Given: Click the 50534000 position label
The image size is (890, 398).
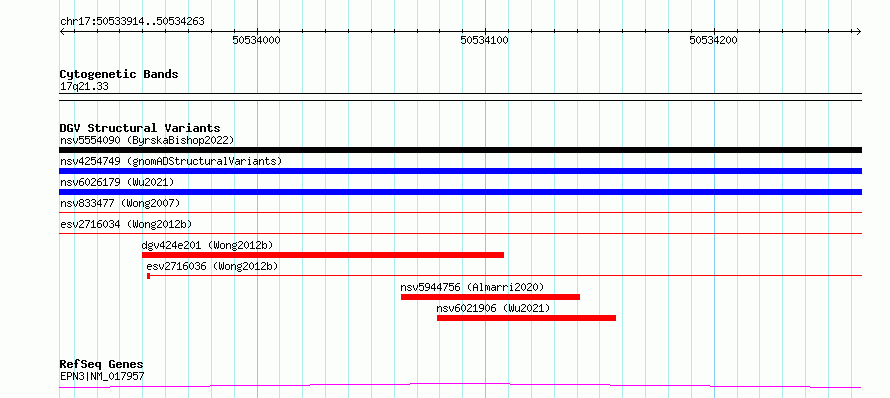Looking at the screenshot, I should 257,40.
